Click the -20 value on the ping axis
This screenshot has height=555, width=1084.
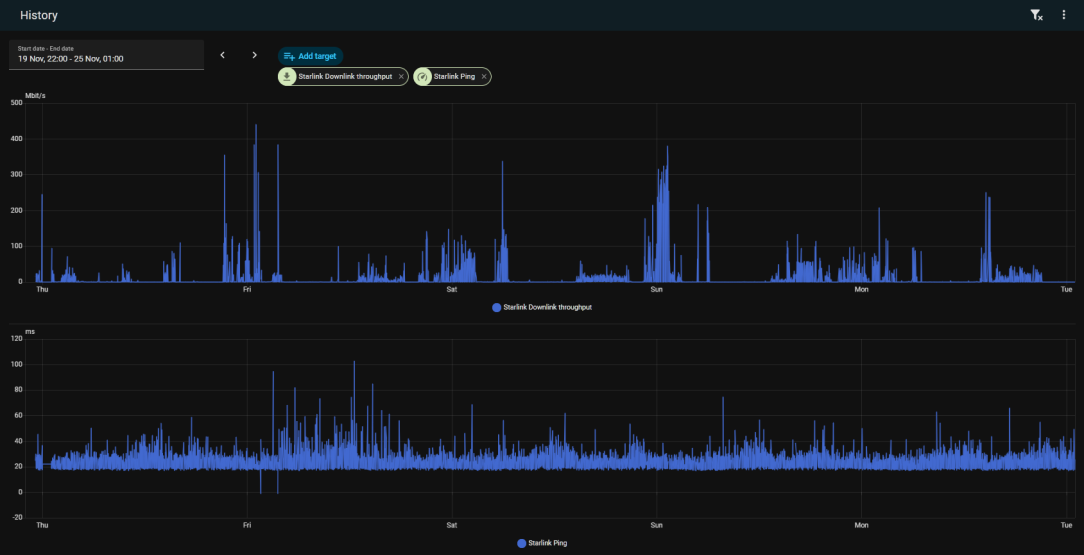(x=17, y=518)
